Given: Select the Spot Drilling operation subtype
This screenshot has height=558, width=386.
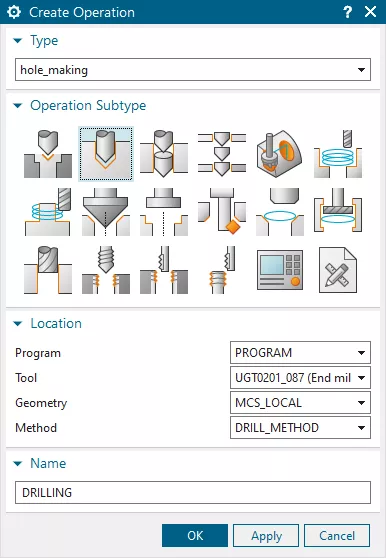Looking at the screenshot, I should (x=48, y=154).
